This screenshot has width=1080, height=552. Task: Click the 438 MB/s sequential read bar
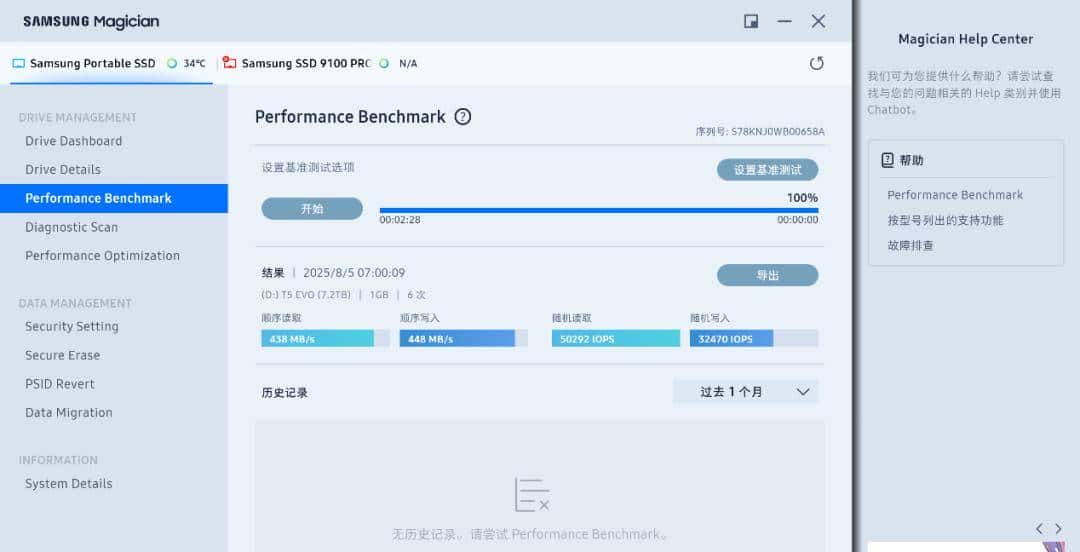tap(325, 338)
